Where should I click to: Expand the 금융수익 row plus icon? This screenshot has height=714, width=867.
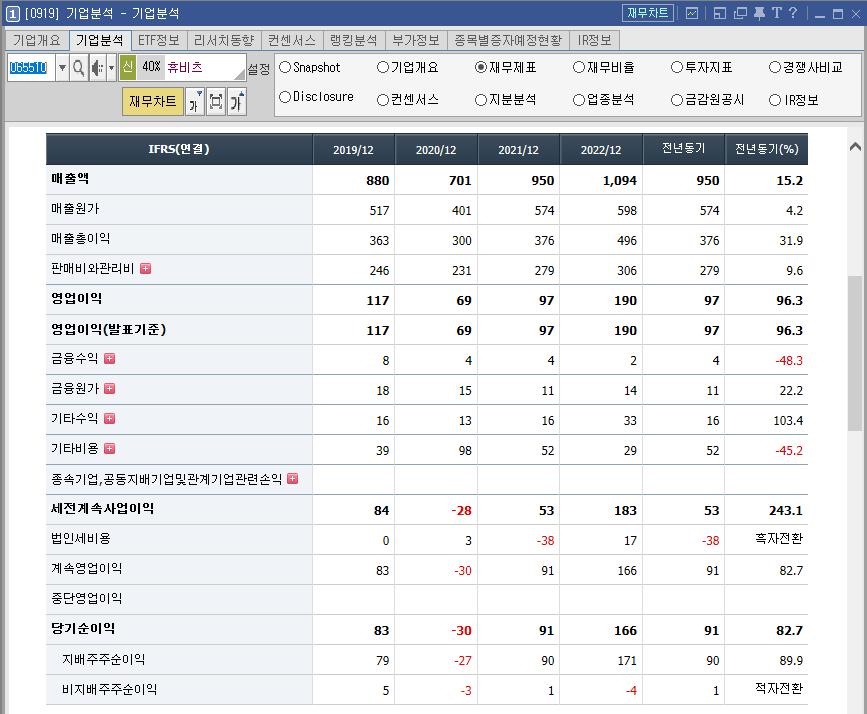pos(109,358)
